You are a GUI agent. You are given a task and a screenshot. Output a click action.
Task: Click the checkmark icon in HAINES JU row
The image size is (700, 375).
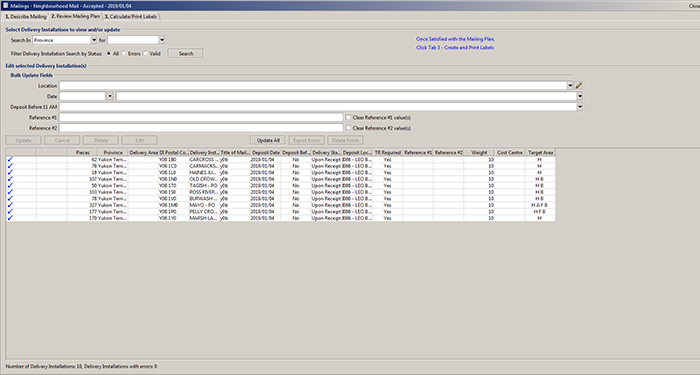tap(10, 172)
